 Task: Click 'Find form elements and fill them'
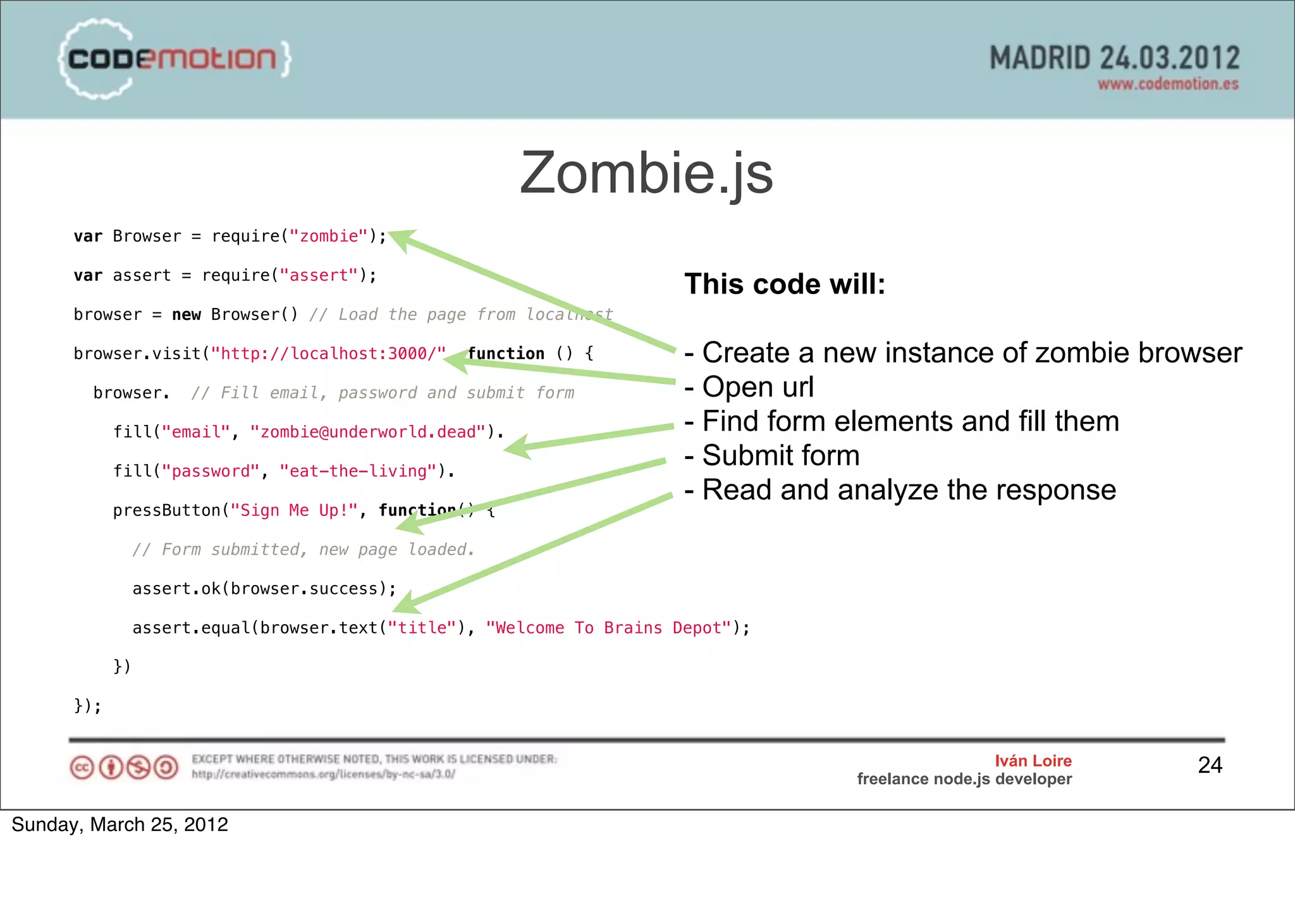(x=902, y=421)
